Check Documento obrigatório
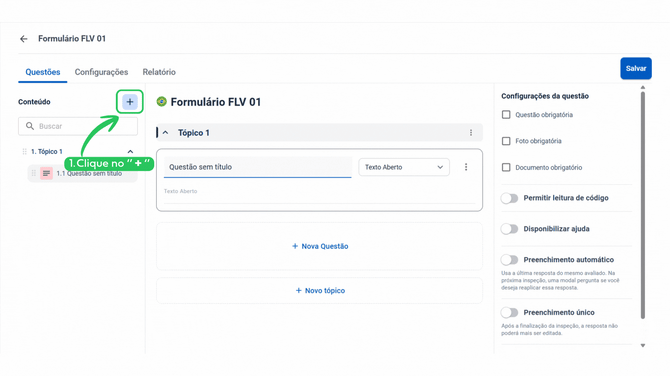 click(506, 167)
